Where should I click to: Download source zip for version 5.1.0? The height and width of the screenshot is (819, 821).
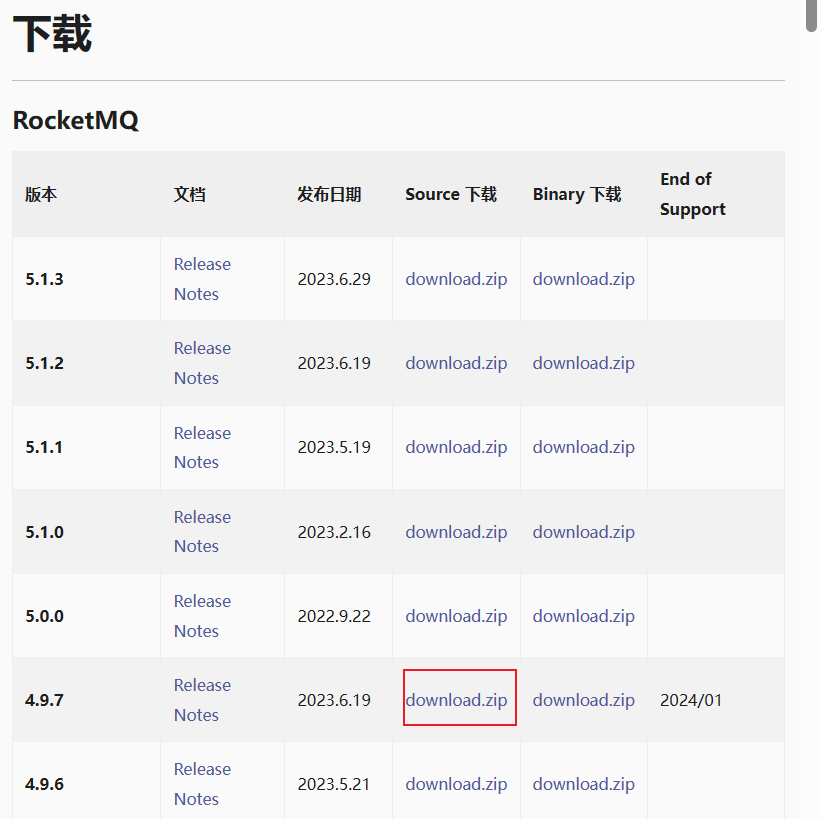tap(456, 532)
